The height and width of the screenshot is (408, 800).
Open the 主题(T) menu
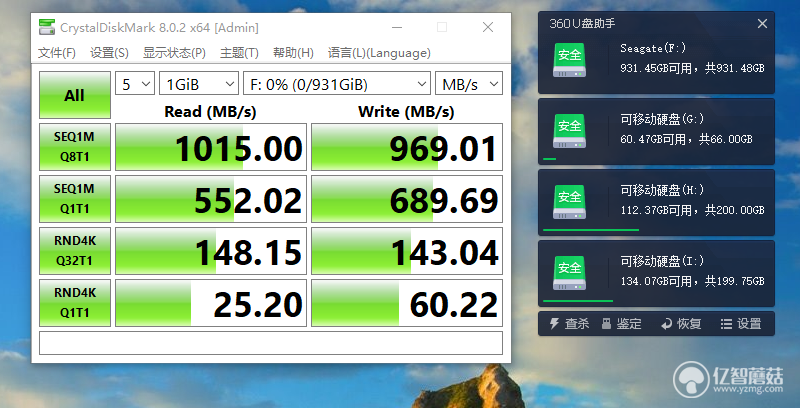pyautogui.click(x=239, y=53)
